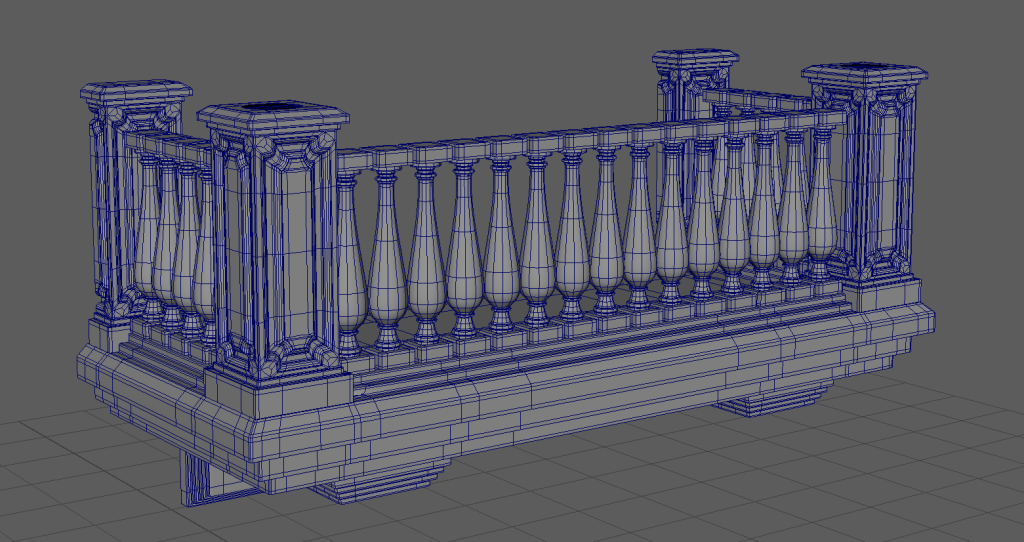Viewport: 1024px width, 542px height.
Task: Pick the short handrail on the left side
Action: coord(168,149)
